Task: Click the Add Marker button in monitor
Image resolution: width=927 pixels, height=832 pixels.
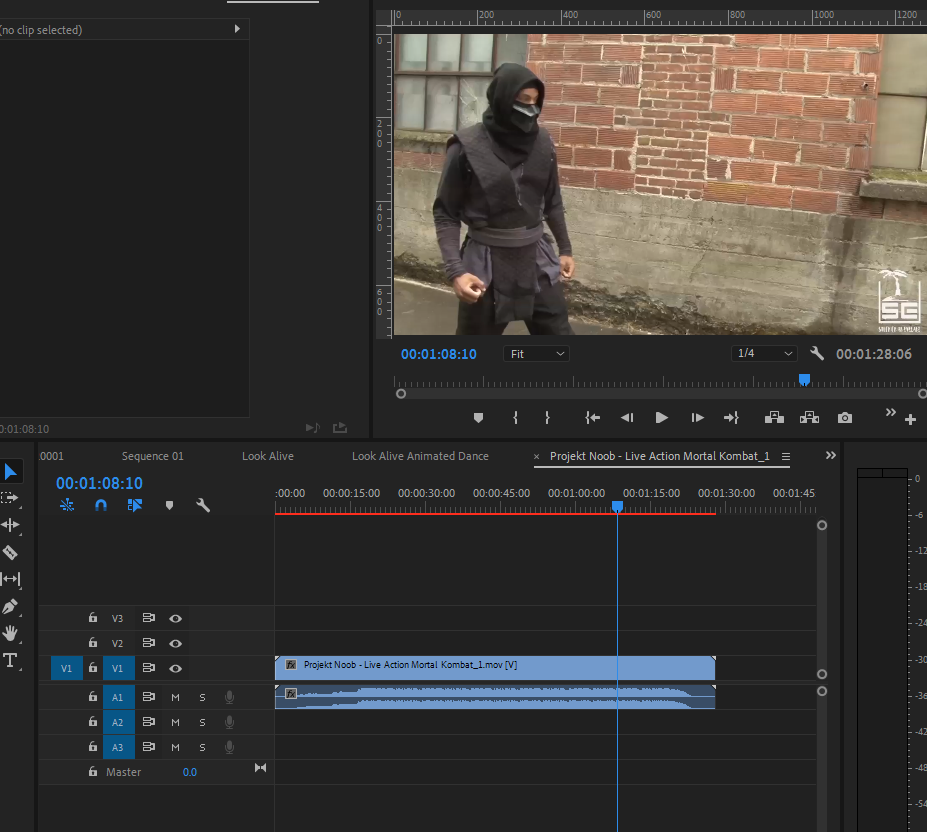Action: point(478,418)
